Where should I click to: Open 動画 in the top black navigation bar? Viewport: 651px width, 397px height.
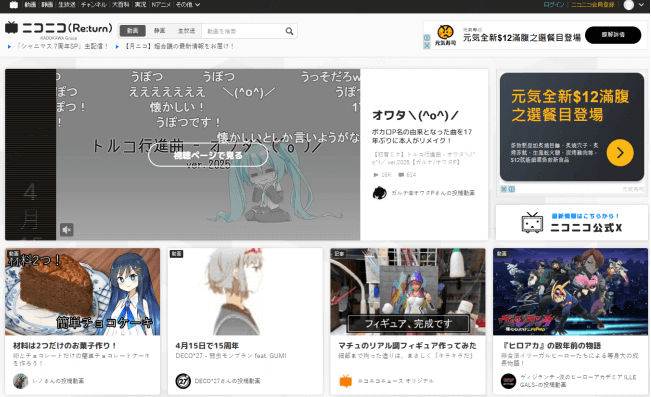click(30, 5)
